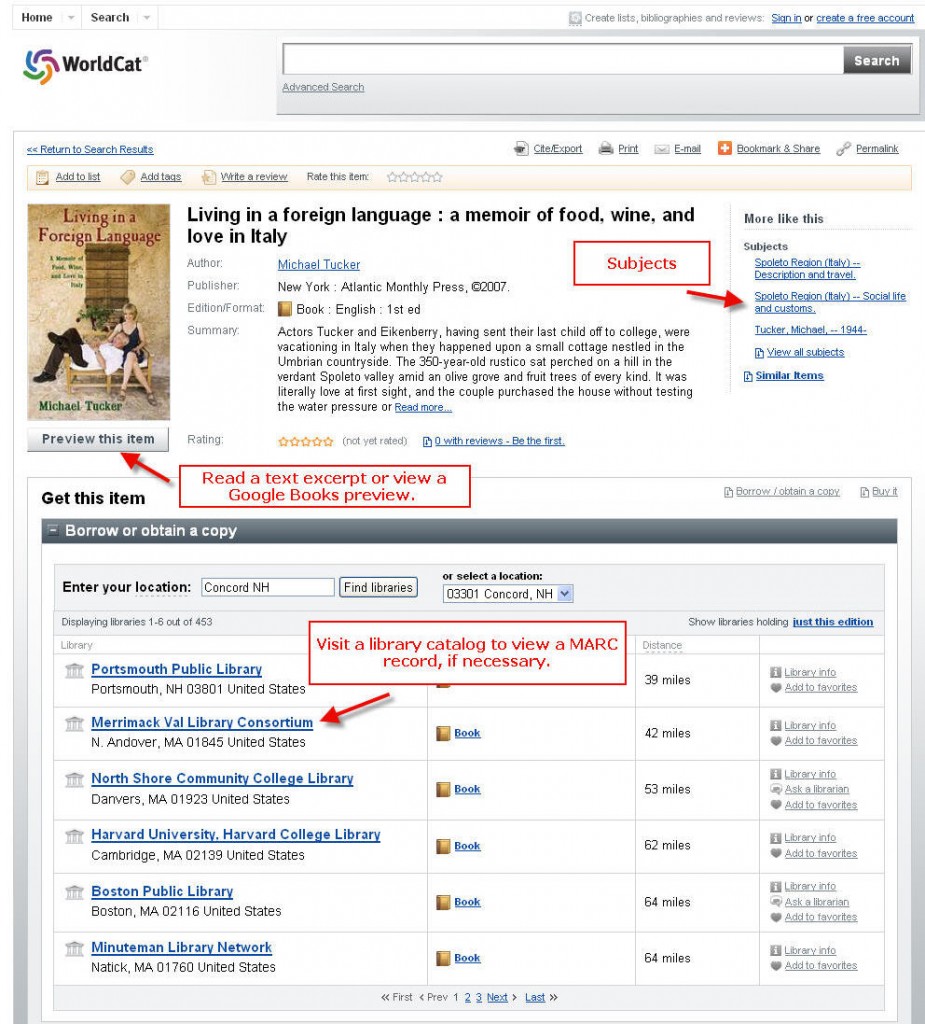
Task: Go to Next page of libraries
Action: coord(497,997)
